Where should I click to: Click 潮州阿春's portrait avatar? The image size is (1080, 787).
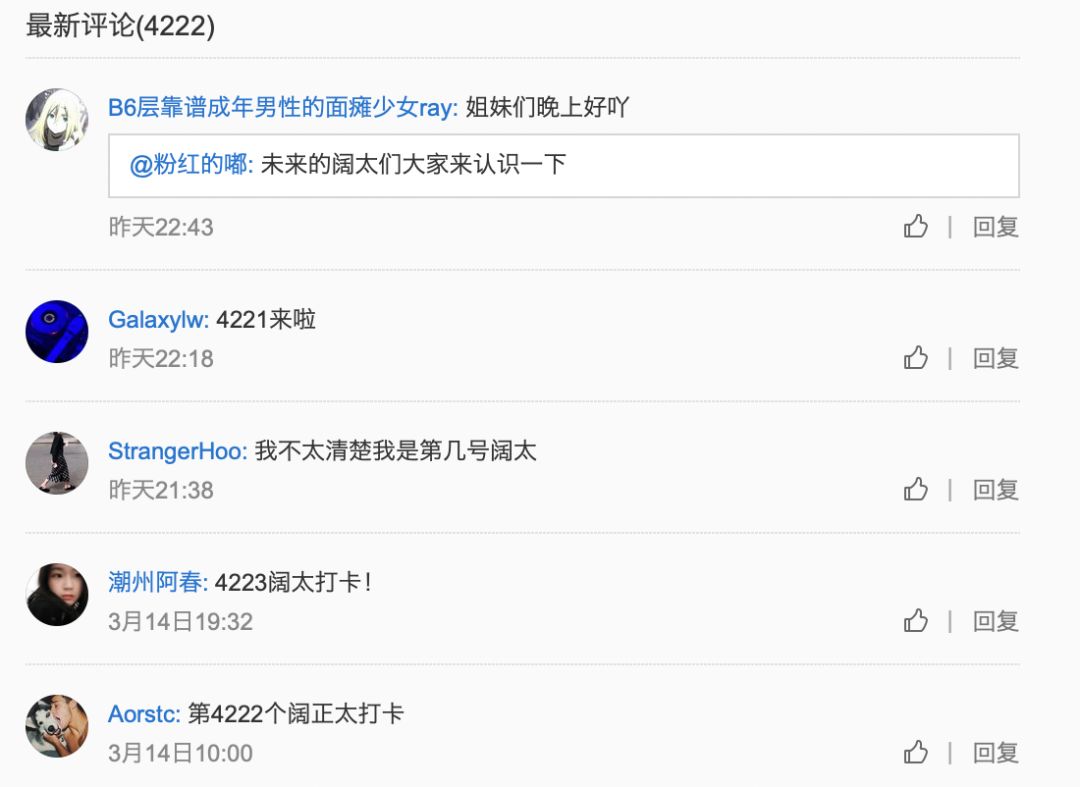point(56,594)
